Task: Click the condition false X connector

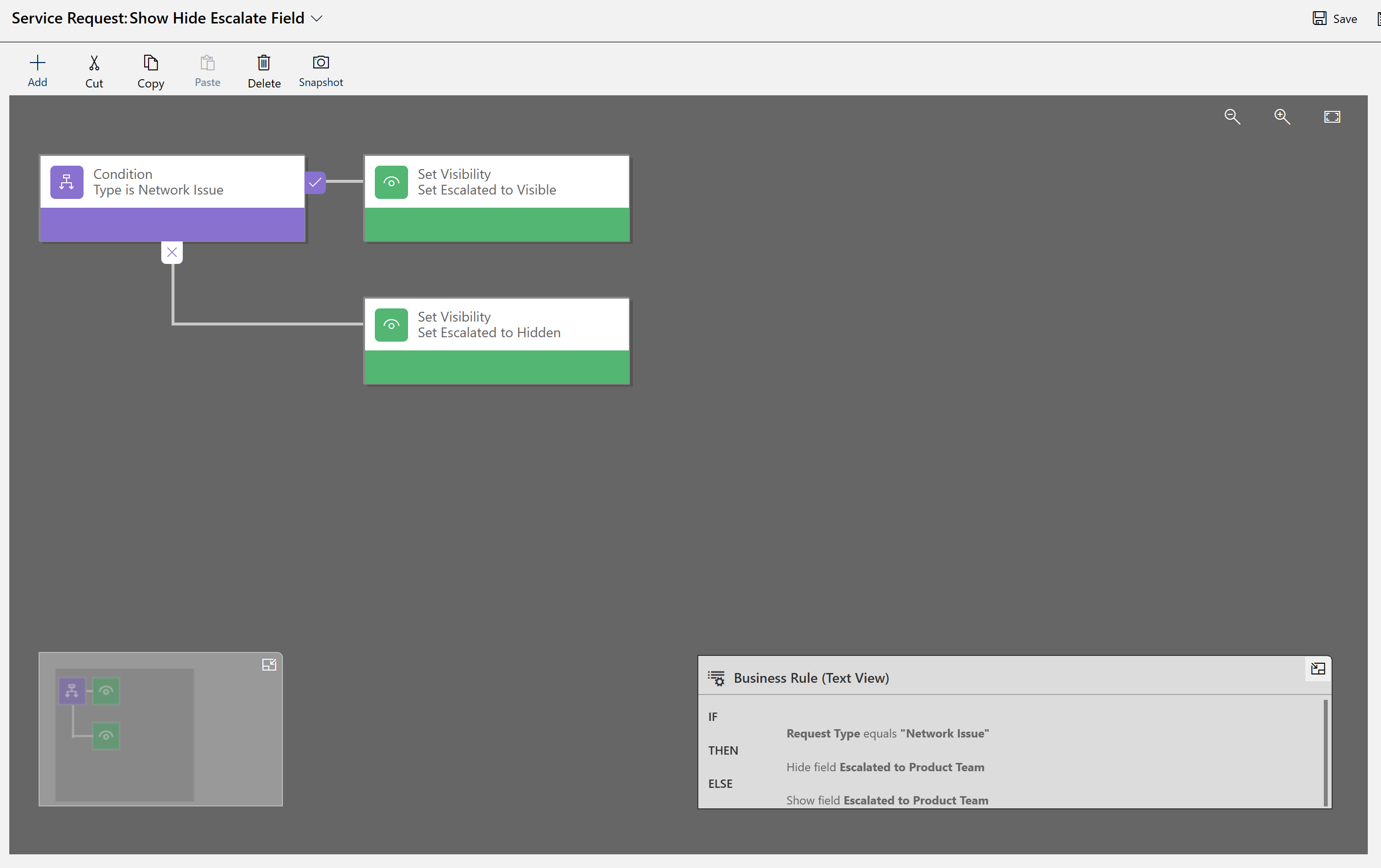Action: tap(172, 252)
